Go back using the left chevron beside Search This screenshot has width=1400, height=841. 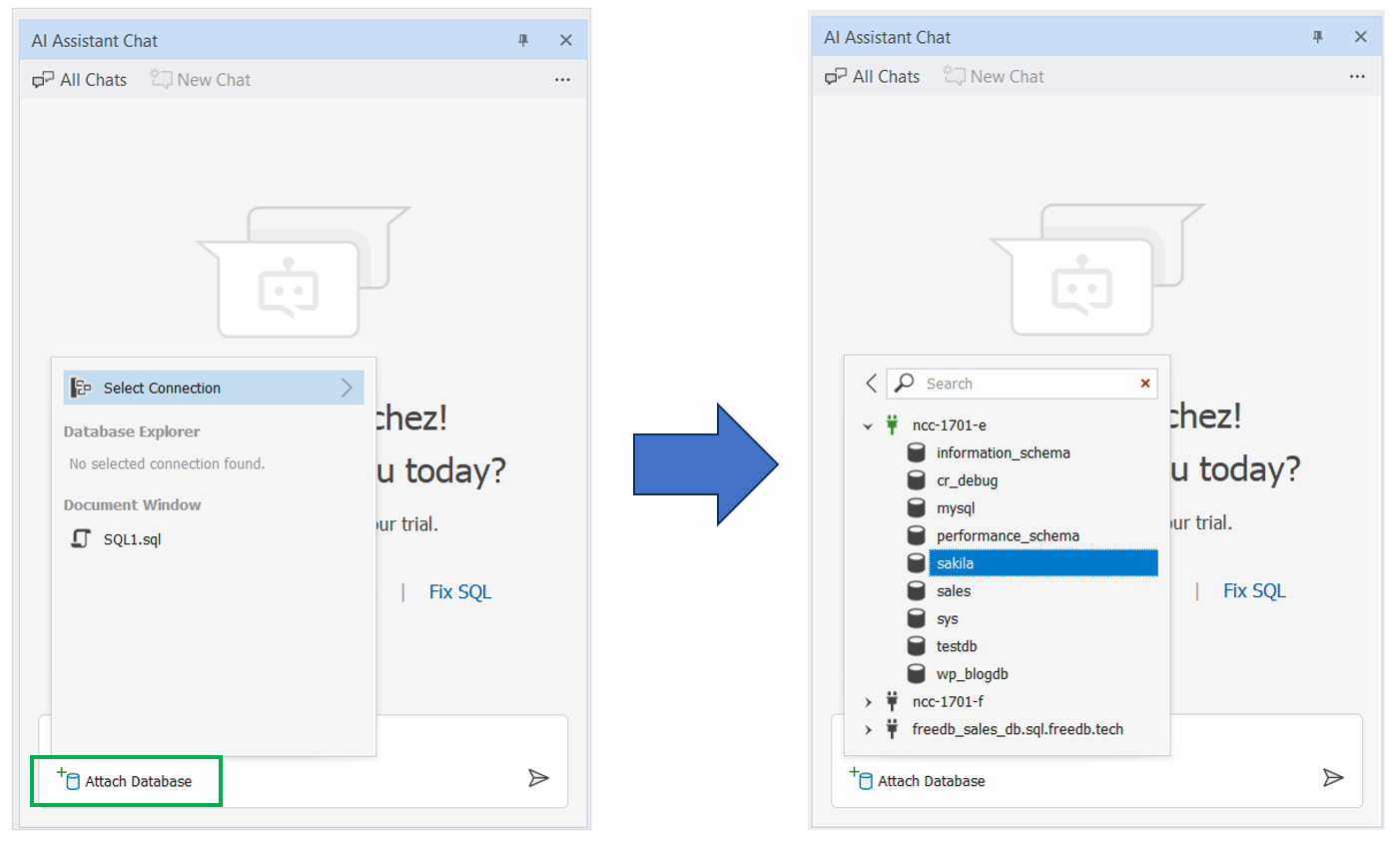point(871,384)
